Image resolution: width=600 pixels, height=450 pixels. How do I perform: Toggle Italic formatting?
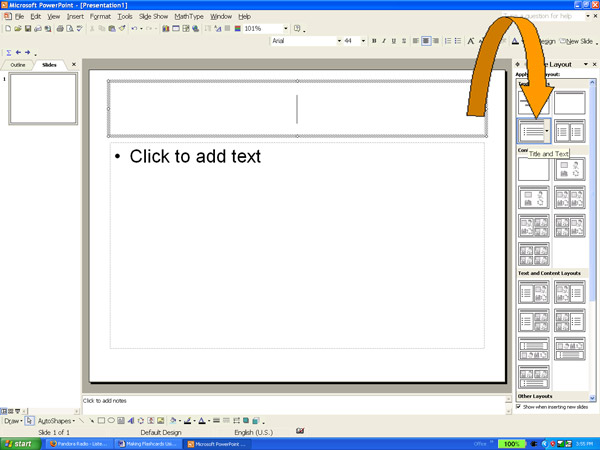(x=384, y=41)
